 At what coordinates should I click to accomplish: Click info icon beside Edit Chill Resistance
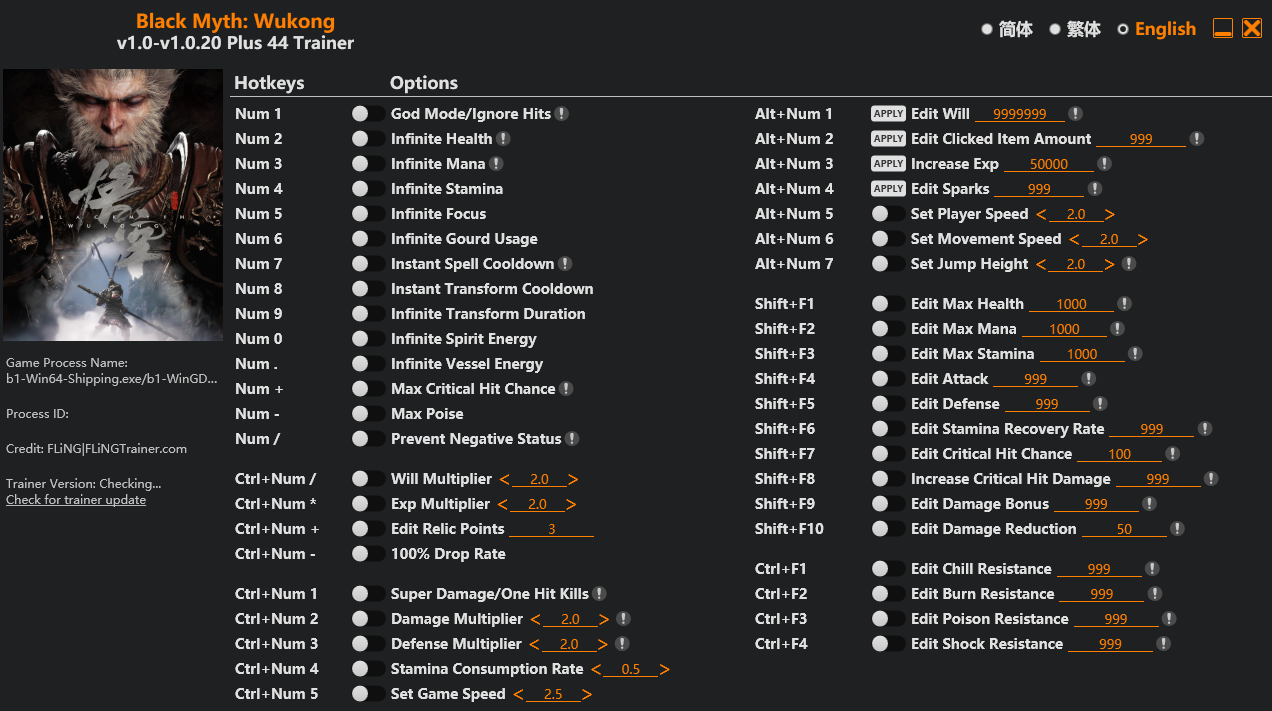(x=1152, y=569)
